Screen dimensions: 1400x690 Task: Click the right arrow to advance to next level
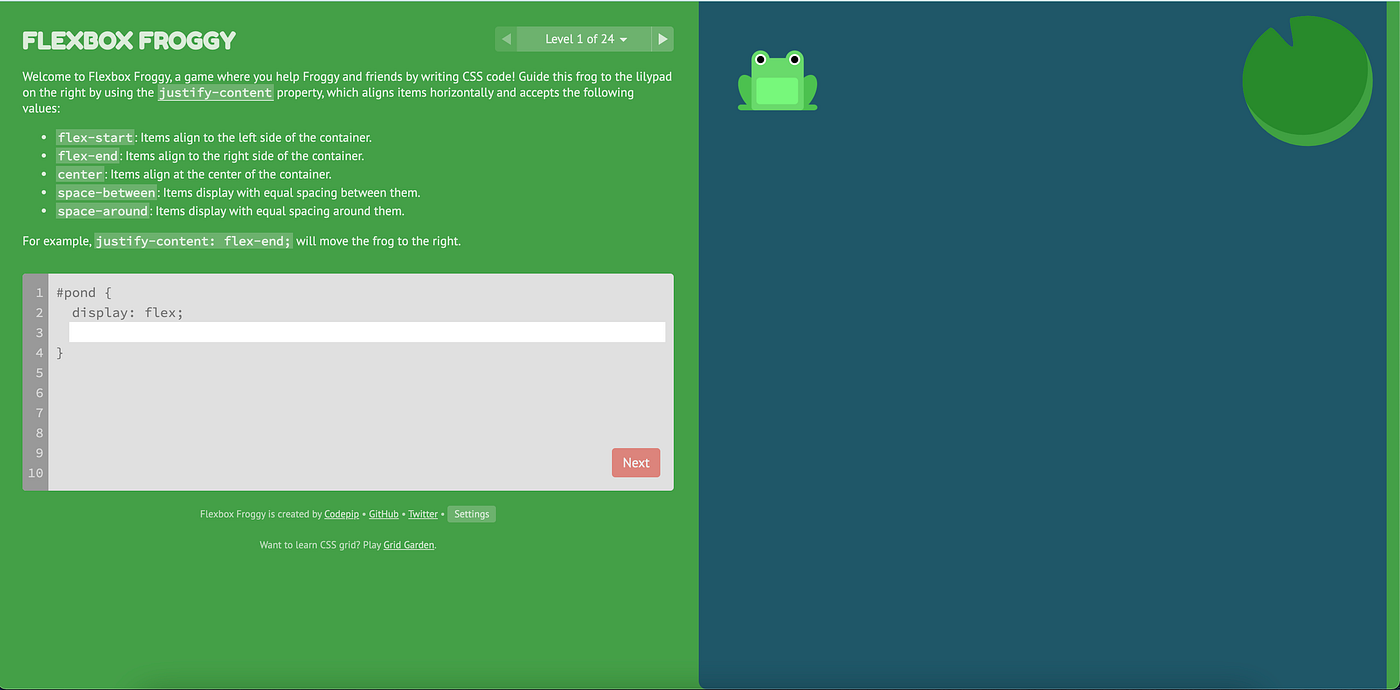point(663,38)
